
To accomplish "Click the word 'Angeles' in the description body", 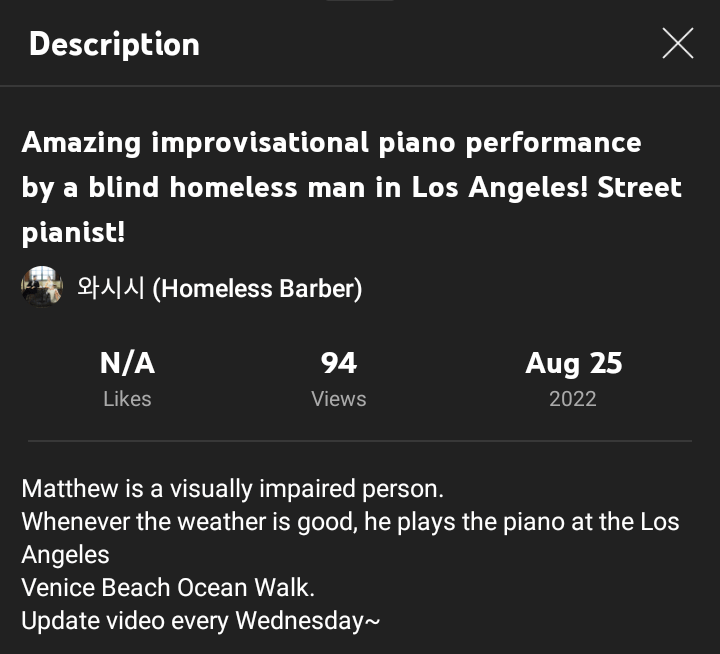I will click(x=65, y=554).
